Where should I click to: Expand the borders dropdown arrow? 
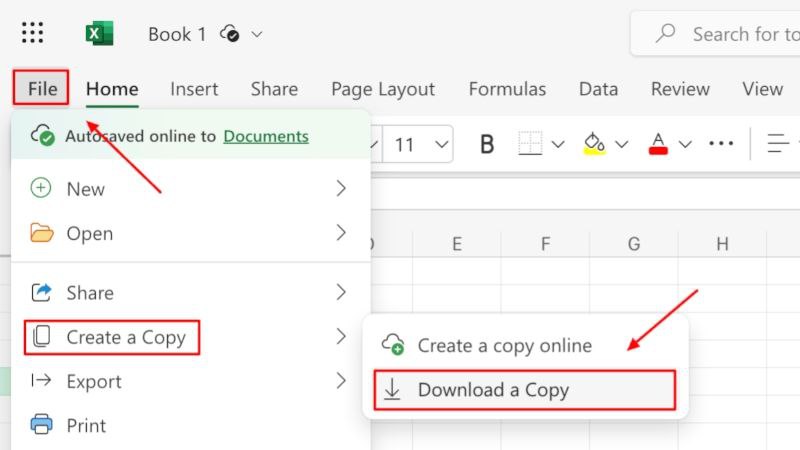558,144
